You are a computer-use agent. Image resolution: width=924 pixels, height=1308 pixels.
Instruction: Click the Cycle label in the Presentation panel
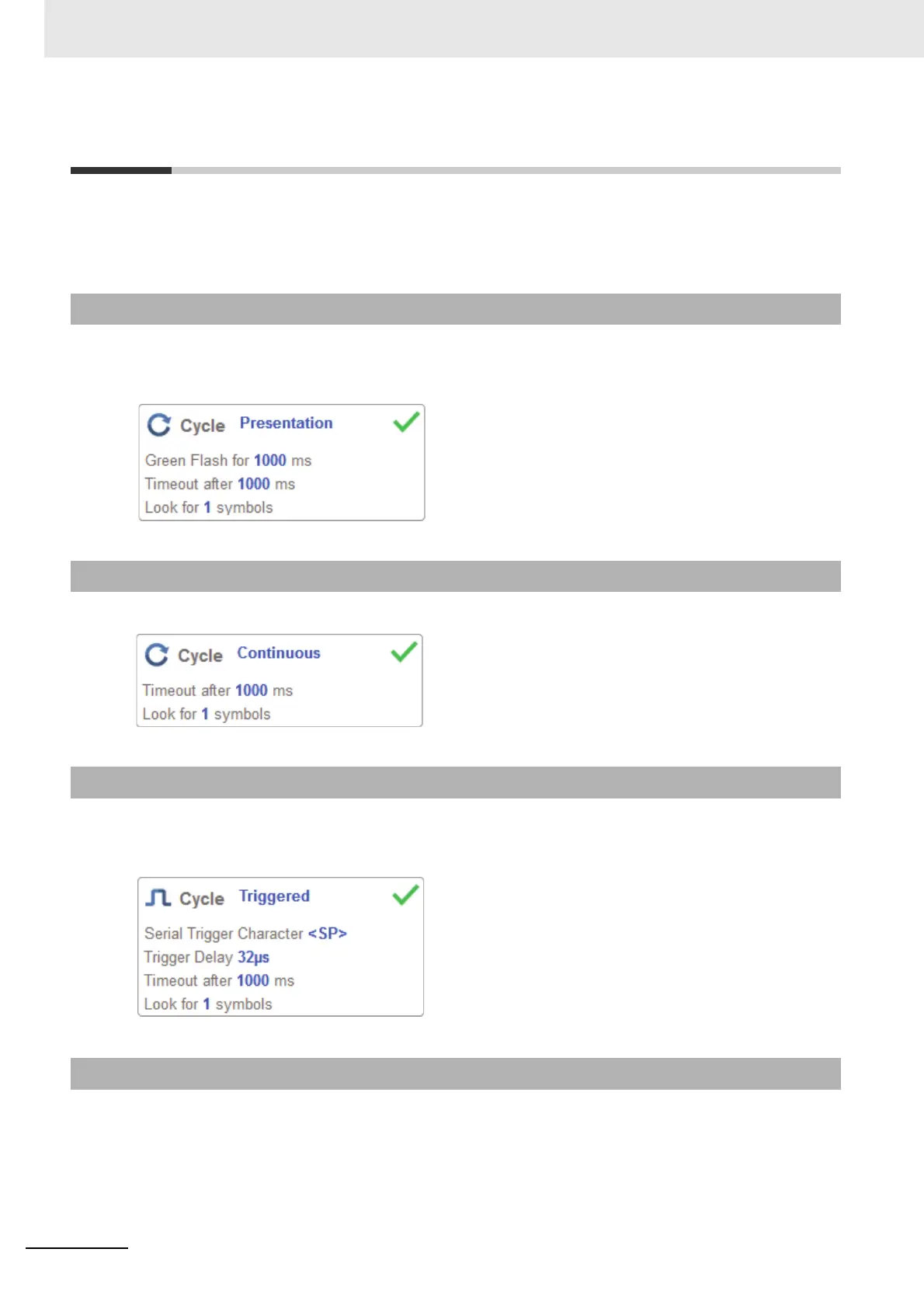click(x=203, y=426)
